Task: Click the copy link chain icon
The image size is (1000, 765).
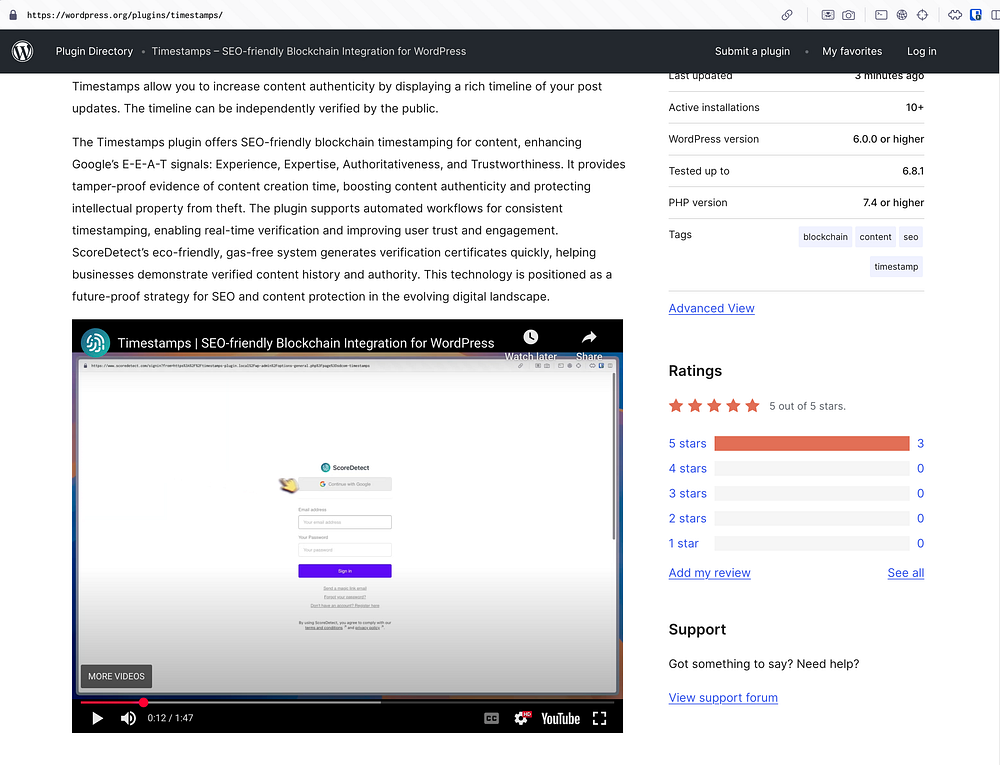Action: click(787, 15)
